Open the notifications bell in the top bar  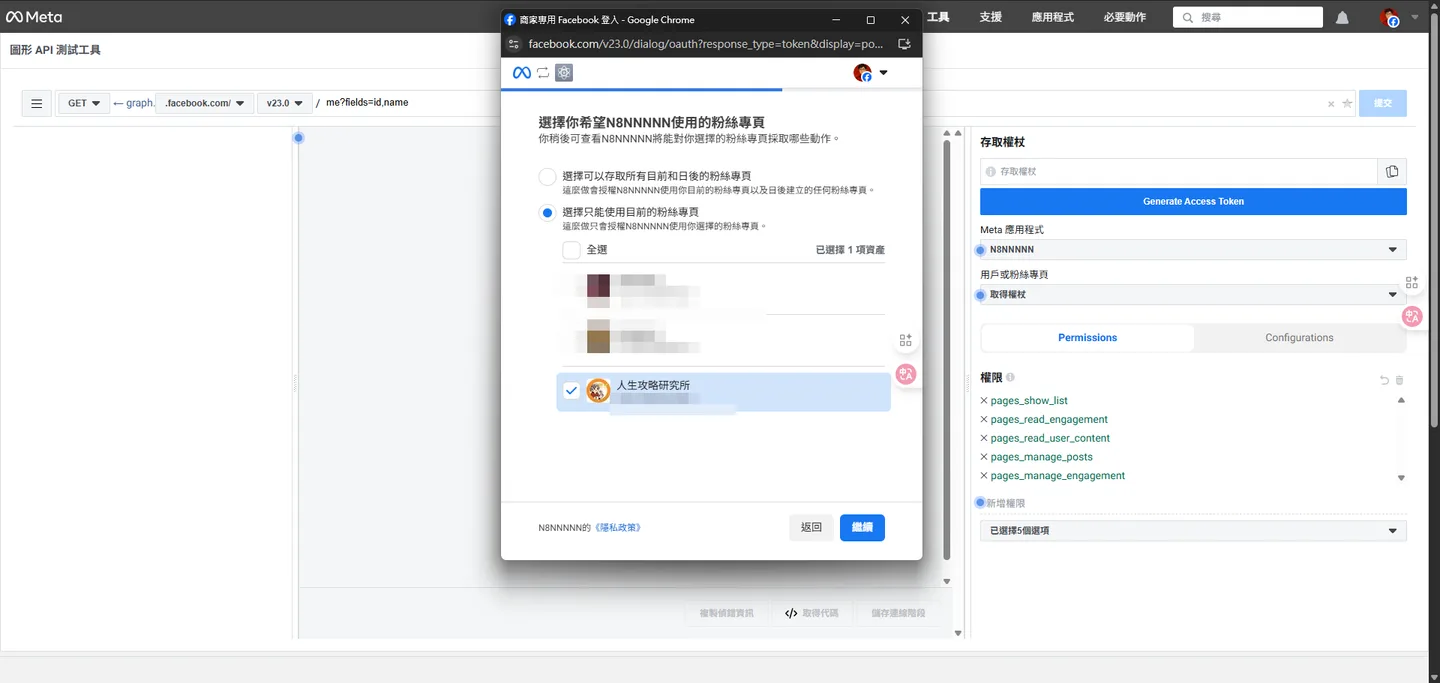1342,17
